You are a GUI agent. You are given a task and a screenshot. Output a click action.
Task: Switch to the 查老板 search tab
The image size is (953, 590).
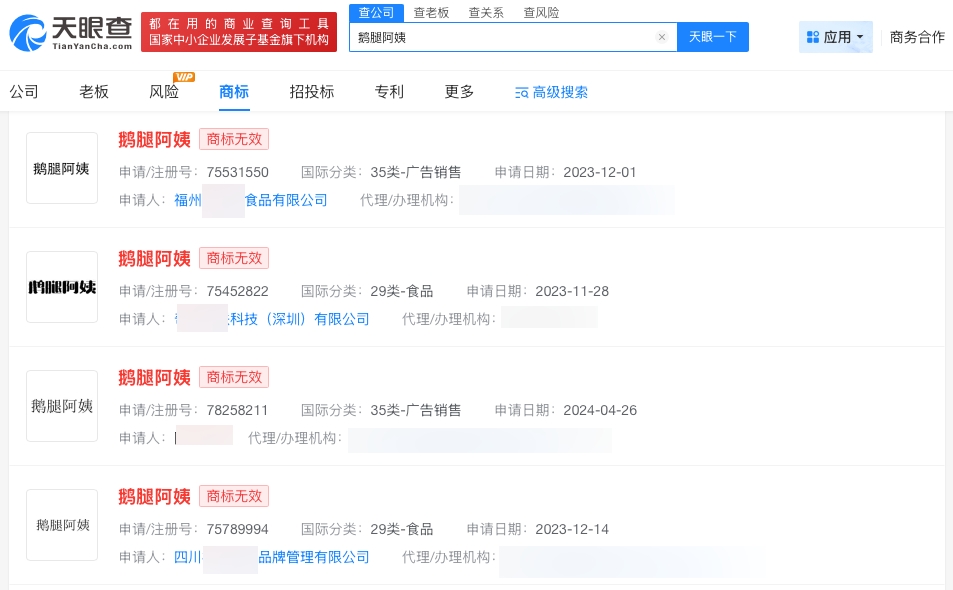click(431, 13)
